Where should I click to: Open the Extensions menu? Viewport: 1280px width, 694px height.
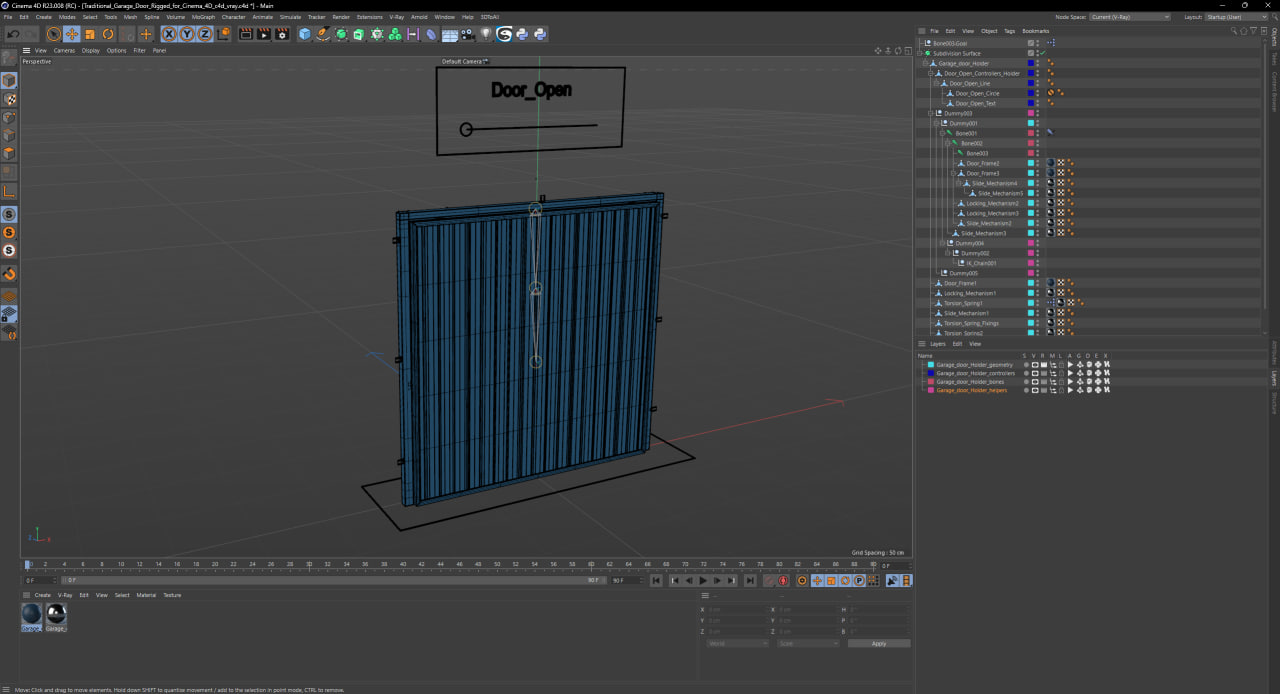(x=369, y=17)
